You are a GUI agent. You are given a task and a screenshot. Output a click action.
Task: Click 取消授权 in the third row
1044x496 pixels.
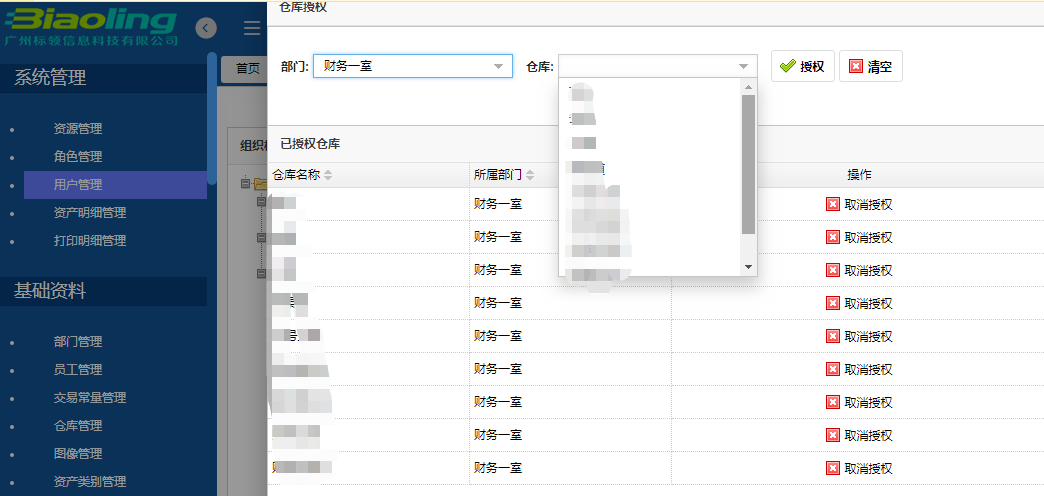858,270
